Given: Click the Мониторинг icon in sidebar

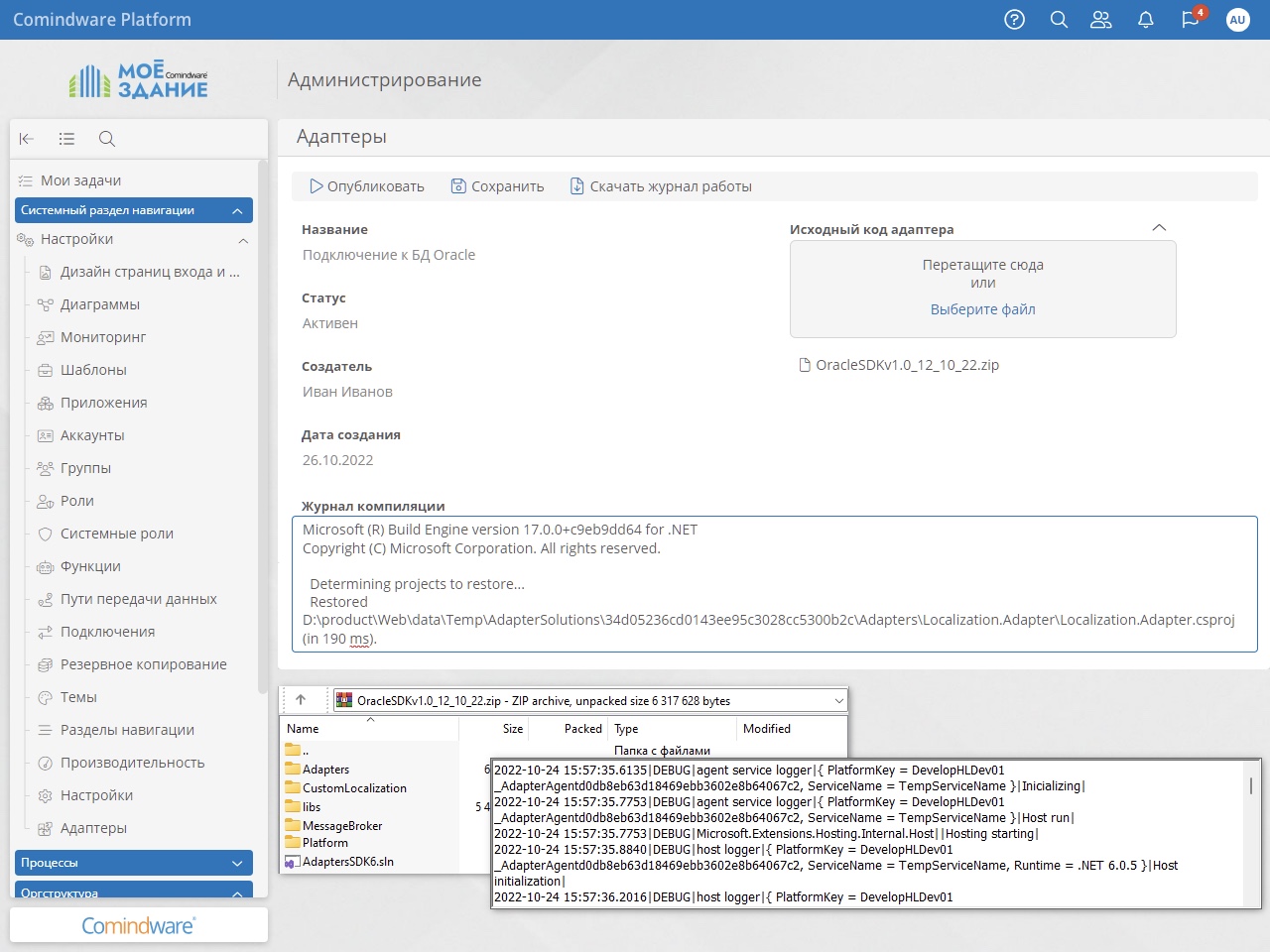Looking at the screenshot, I should [45, 337].
